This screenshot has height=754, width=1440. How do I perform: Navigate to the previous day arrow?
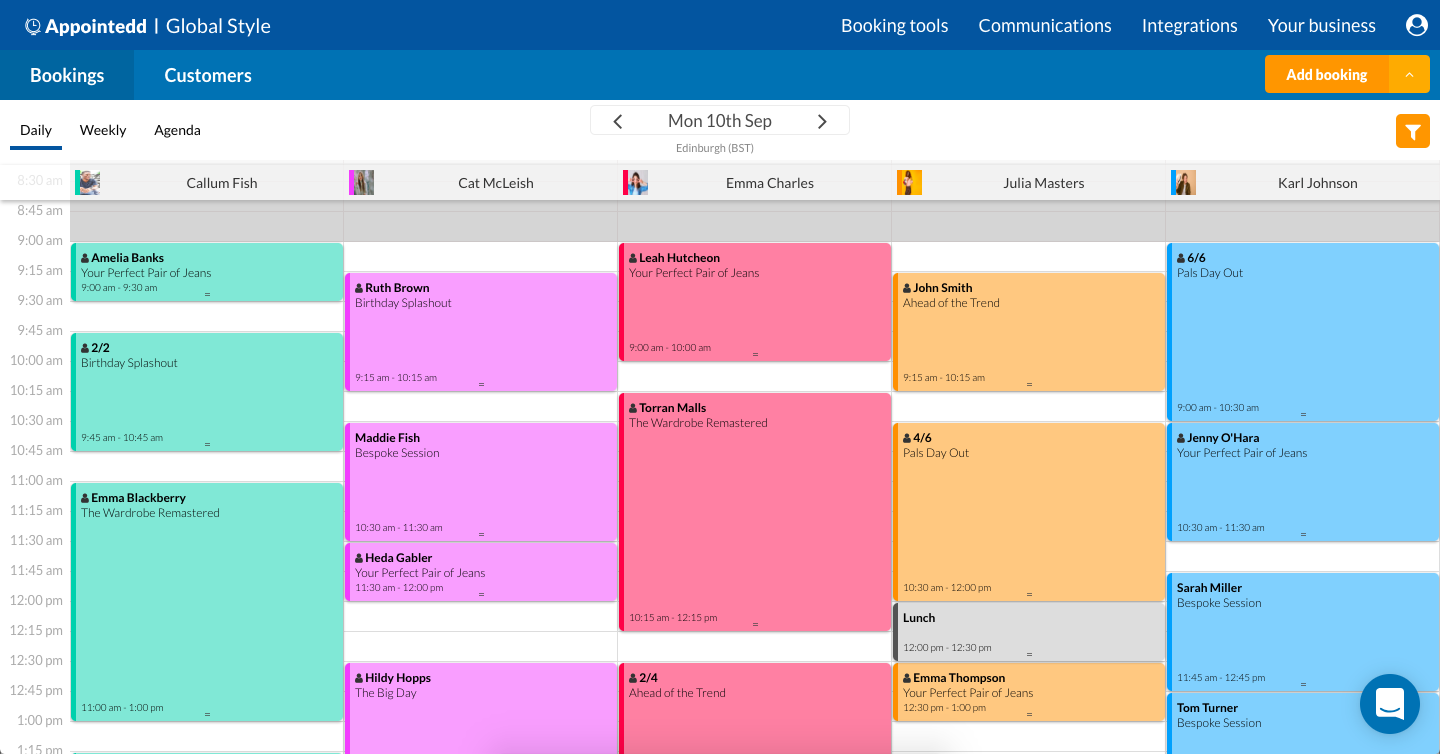(x=618, y=120)
